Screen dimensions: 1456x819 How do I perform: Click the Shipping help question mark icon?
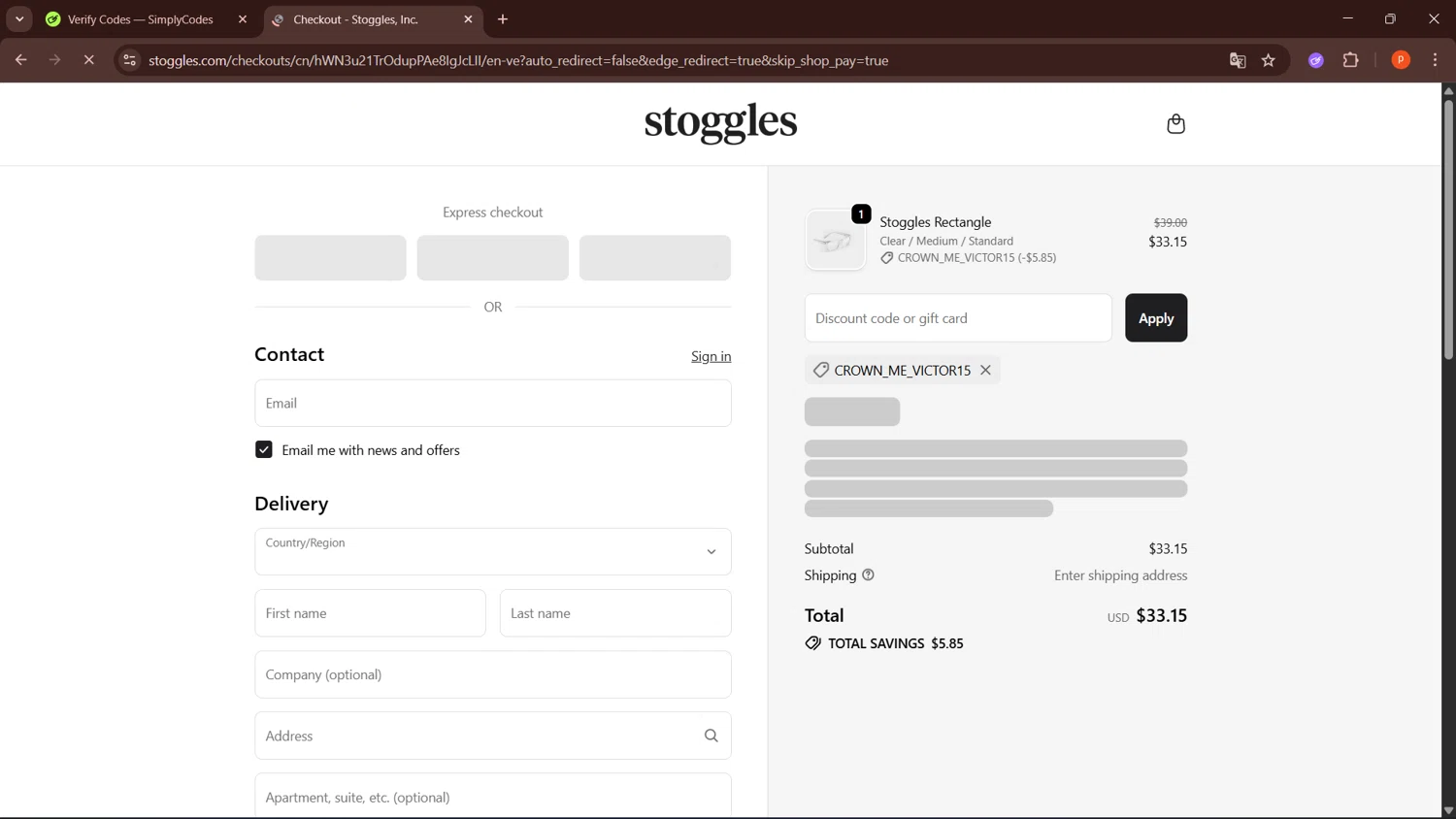click(868, 575)
